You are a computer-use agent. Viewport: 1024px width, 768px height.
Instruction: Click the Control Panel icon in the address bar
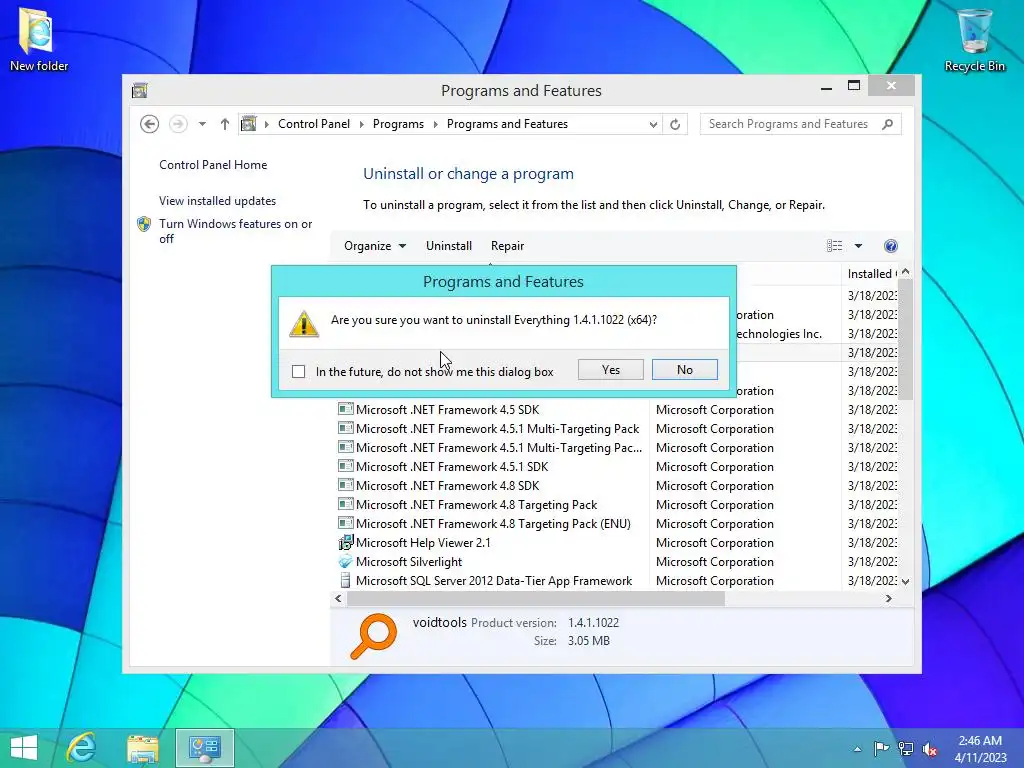[x=249, y=124]
